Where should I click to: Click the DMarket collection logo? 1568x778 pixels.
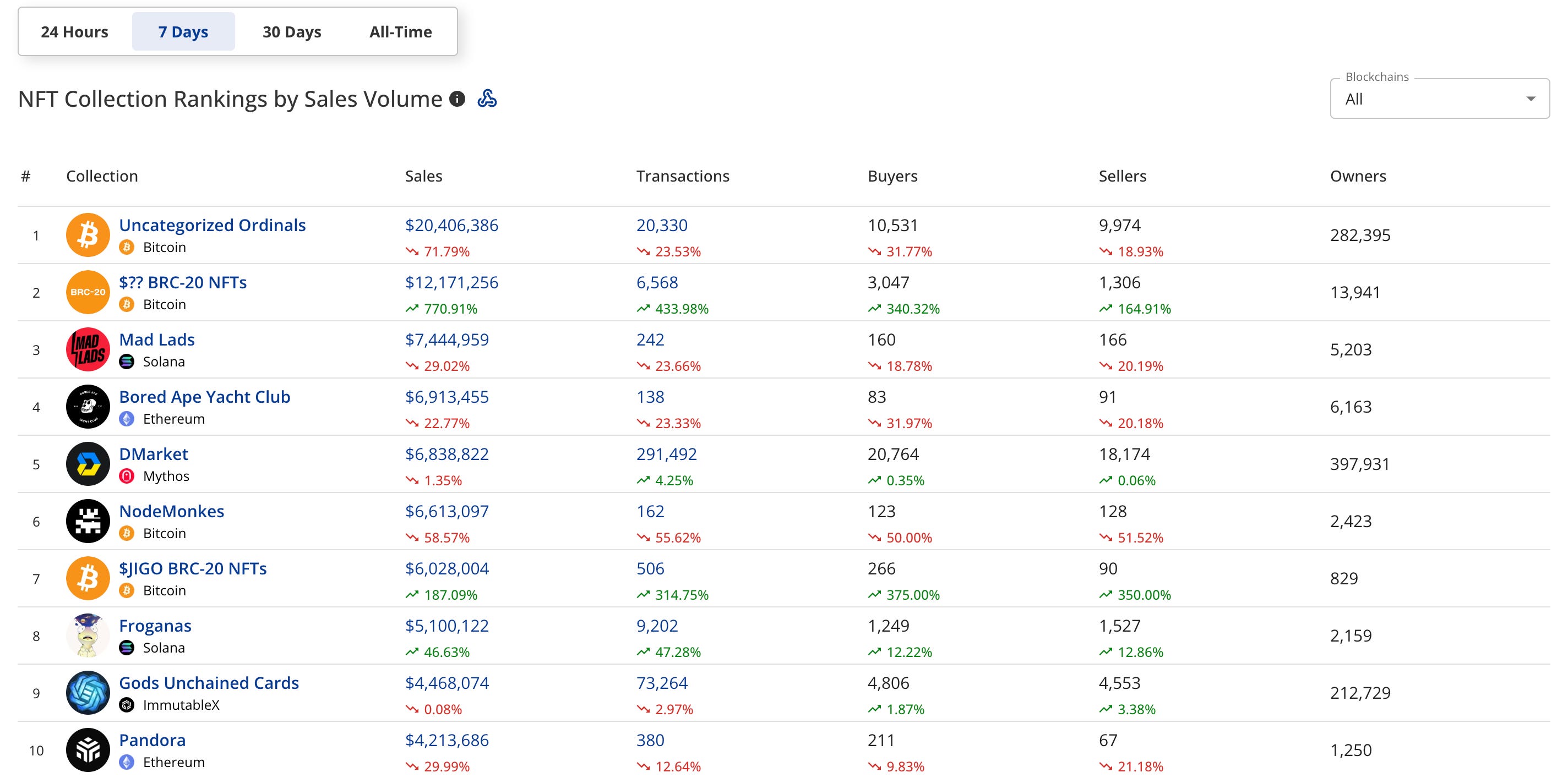point(88,464)
